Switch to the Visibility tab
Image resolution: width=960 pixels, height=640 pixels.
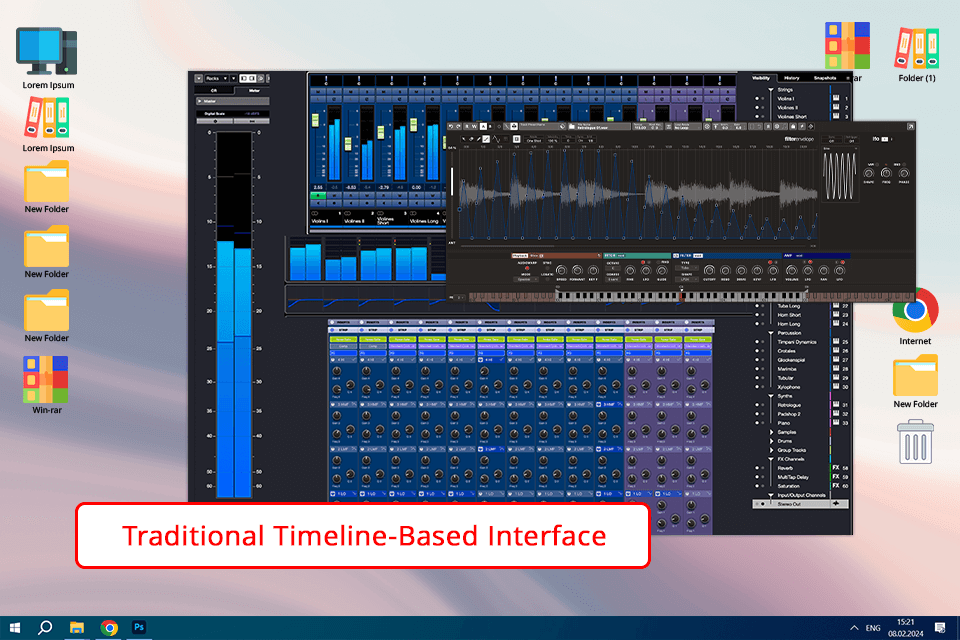(x=761, y=78)
